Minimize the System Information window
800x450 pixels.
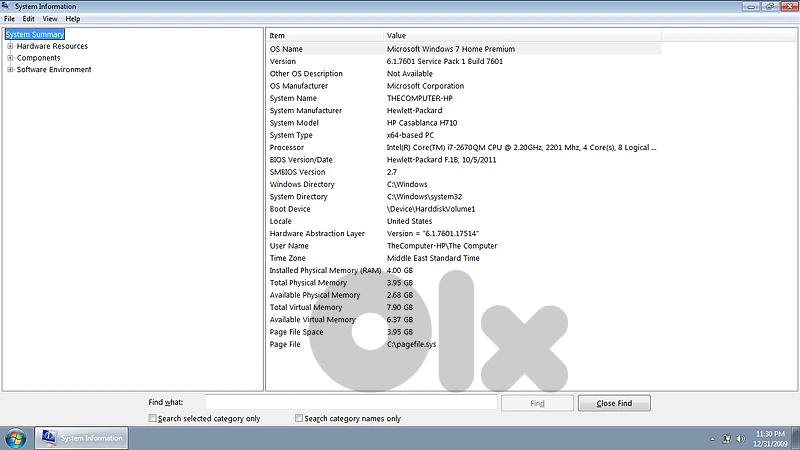tap(751, 6)
